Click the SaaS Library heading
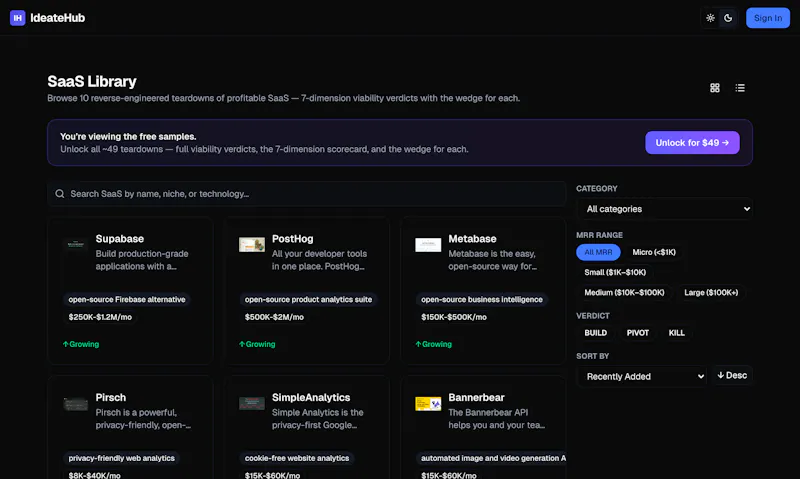 point(92,82)
